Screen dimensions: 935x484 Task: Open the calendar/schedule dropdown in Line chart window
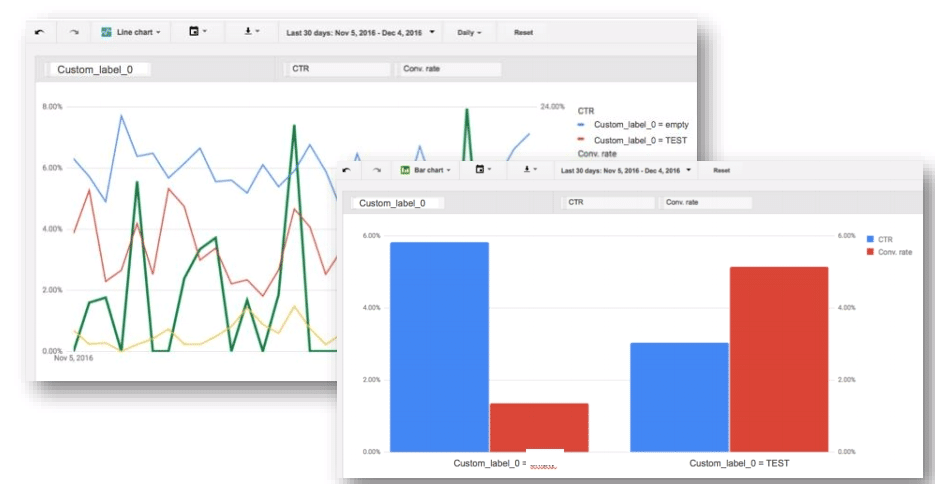point(197,32)
